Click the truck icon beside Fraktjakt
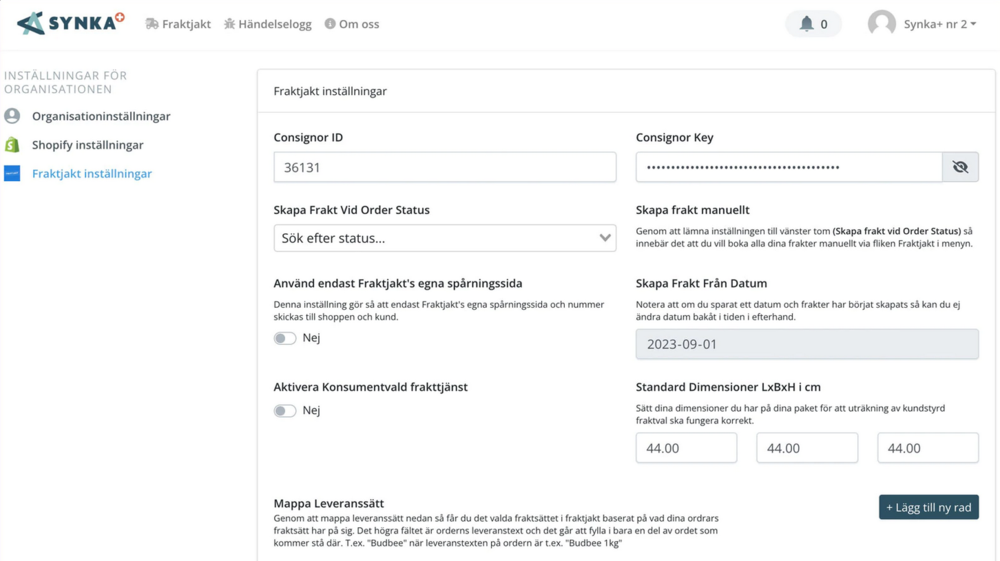This screenshot has height=561, width=1000. click(x=152, y=24)
